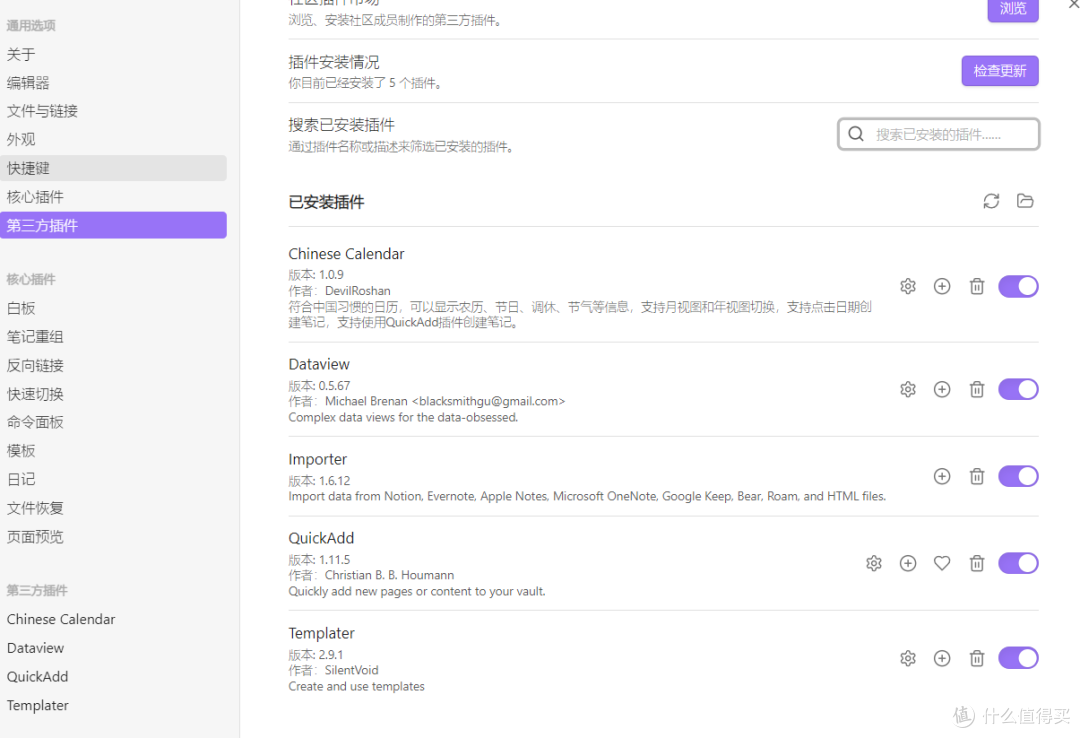Turn off the Dataview plugin toggle
Image resolution: width=1080 pixels, height=738 pixels.
click(1018, 389)
